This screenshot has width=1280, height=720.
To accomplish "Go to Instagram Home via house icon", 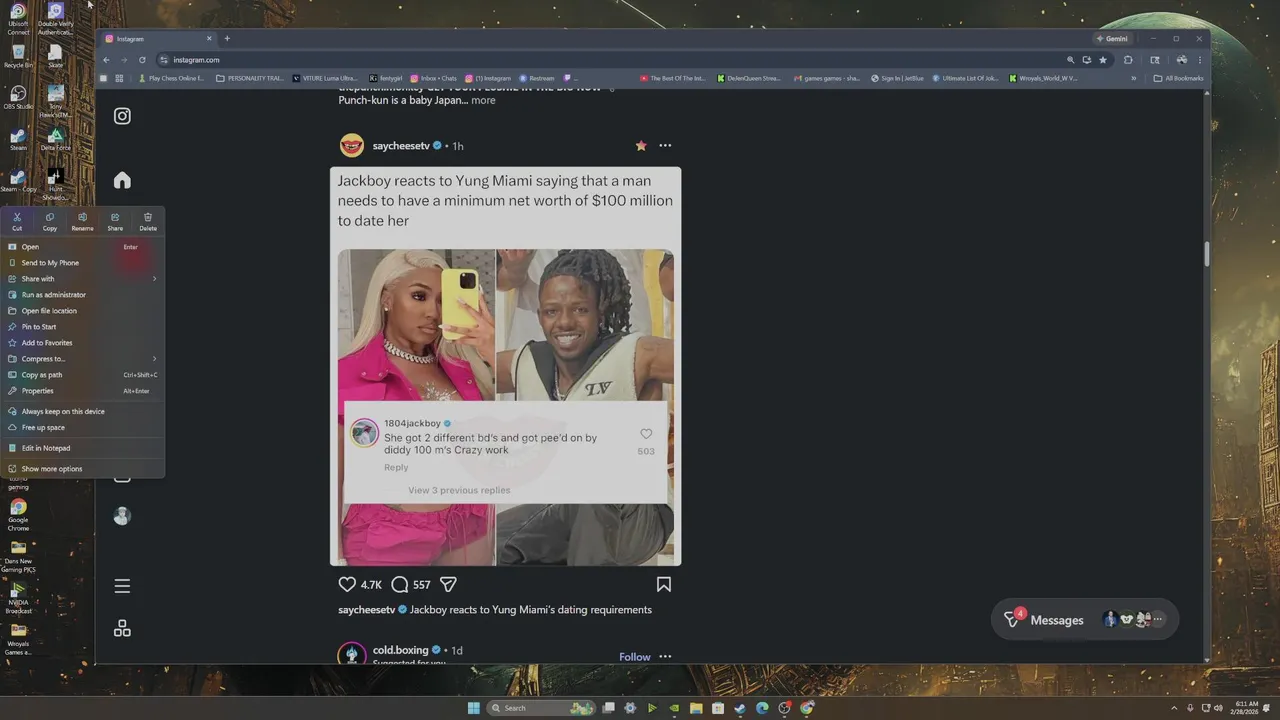I will 122,180.
